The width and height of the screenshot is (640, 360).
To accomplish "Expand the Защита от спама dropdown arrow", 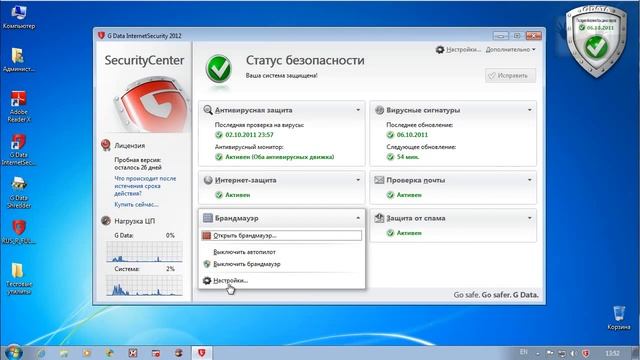I will 529,218.
